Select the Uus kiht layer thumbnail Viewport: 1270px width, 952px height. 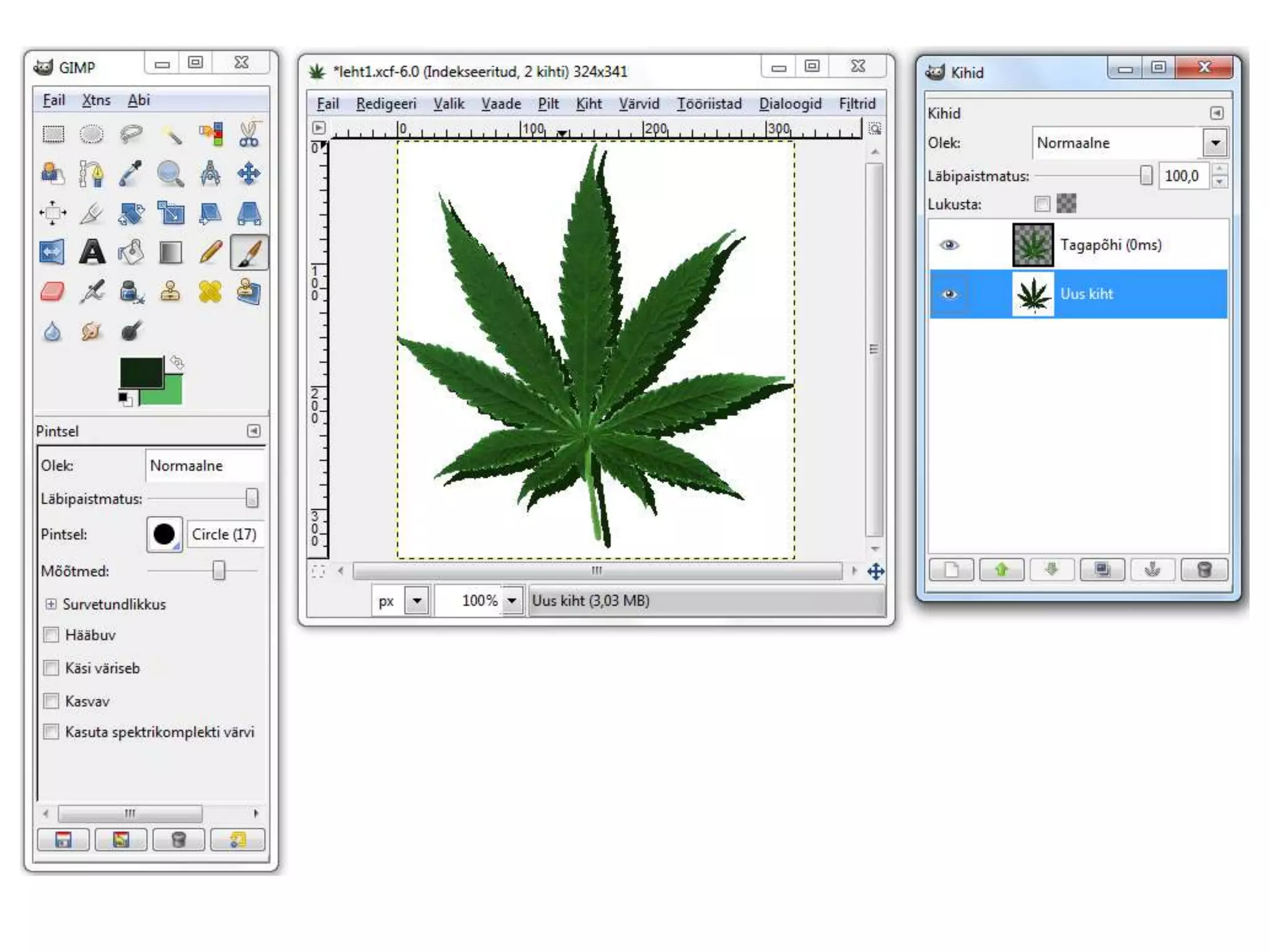(x=1032, y=294)
